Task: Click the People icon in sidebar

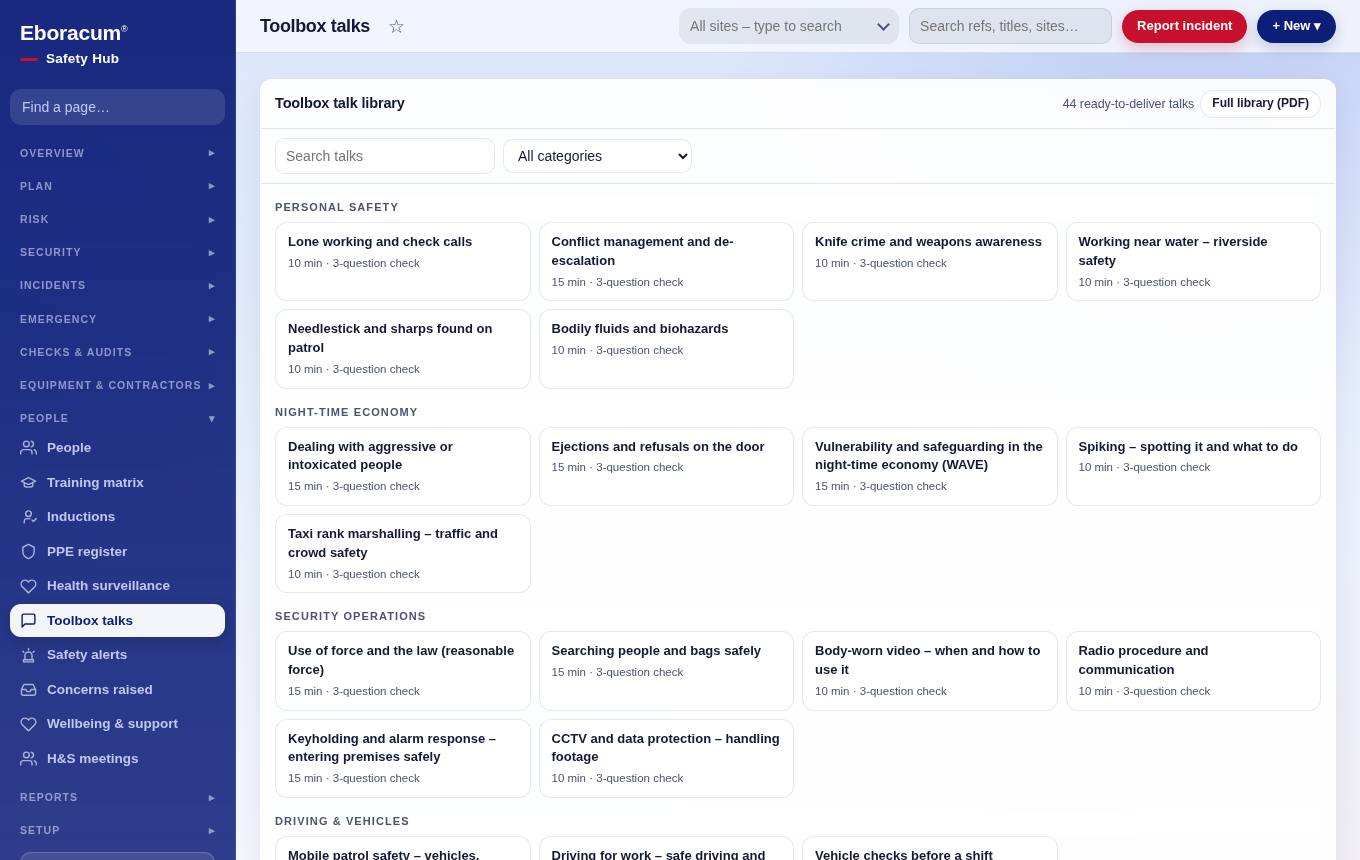Action: pos(28,448)
